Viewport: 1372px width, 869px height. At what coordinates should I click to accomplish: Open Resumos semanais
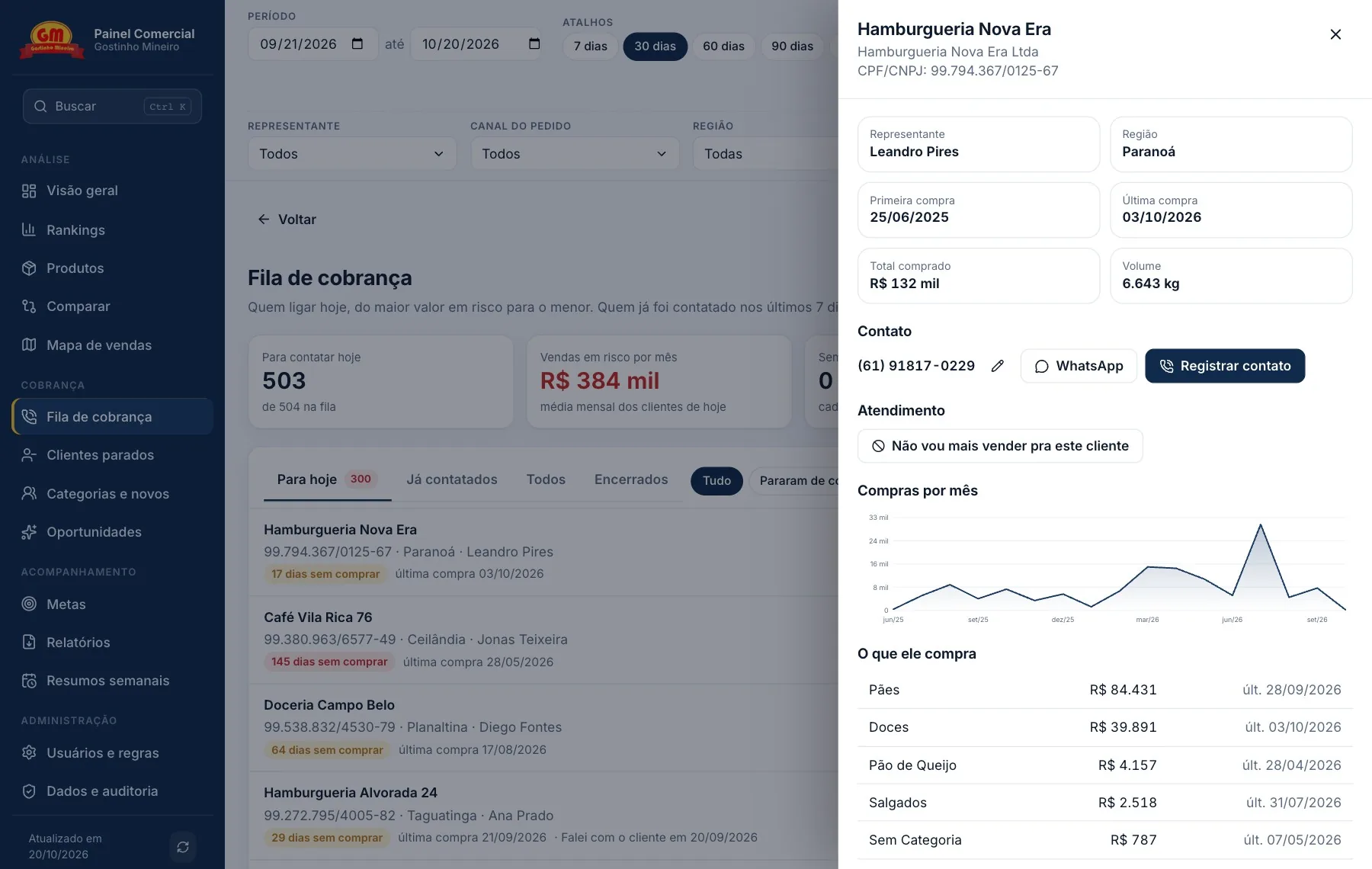pyautogui.click(x=112, y=681)
